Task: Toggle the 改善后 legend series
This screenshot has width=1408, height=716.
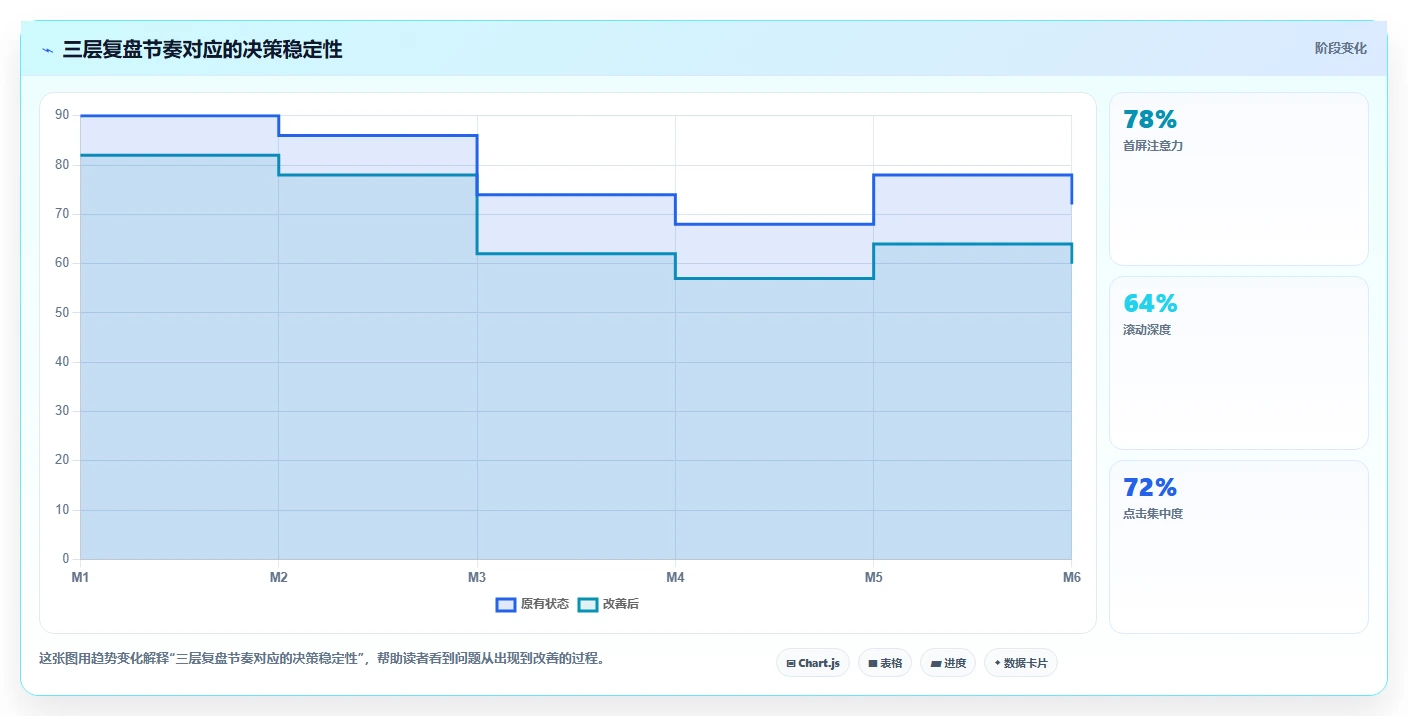Action: coord(609,604)
